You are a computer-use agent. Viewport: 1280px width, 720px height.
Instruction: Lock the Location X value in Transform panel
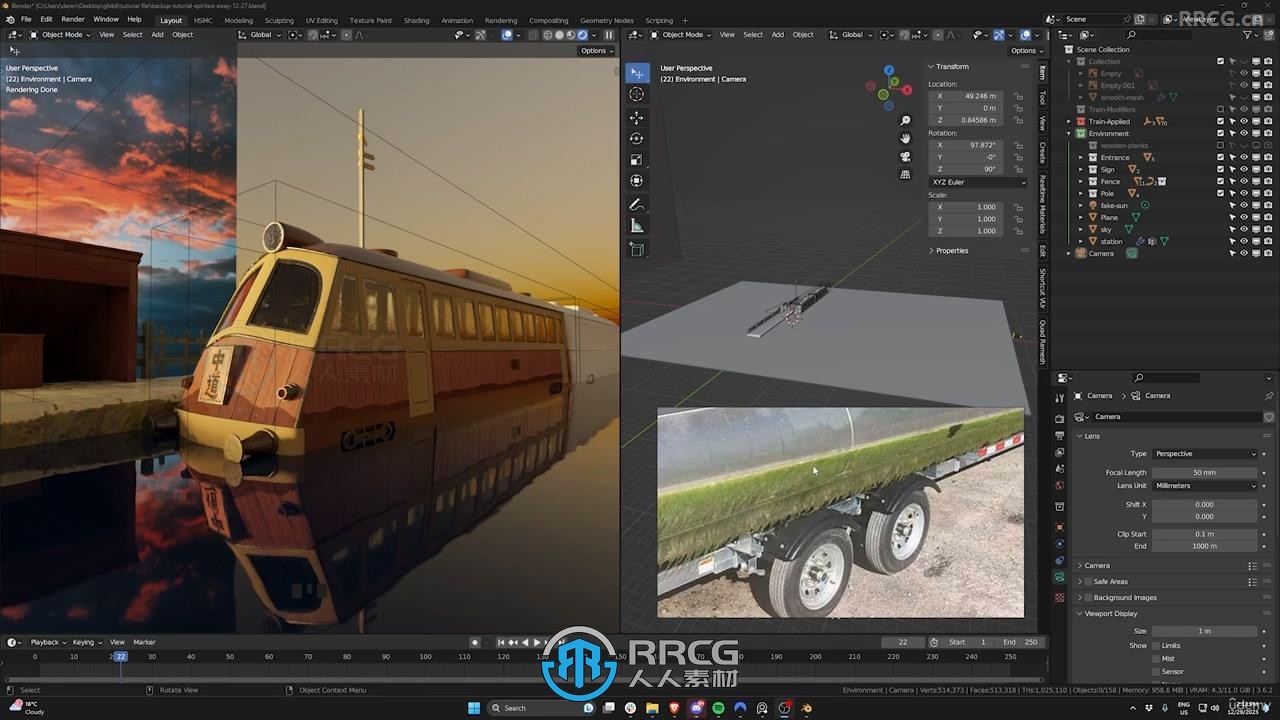(1018, 96)
